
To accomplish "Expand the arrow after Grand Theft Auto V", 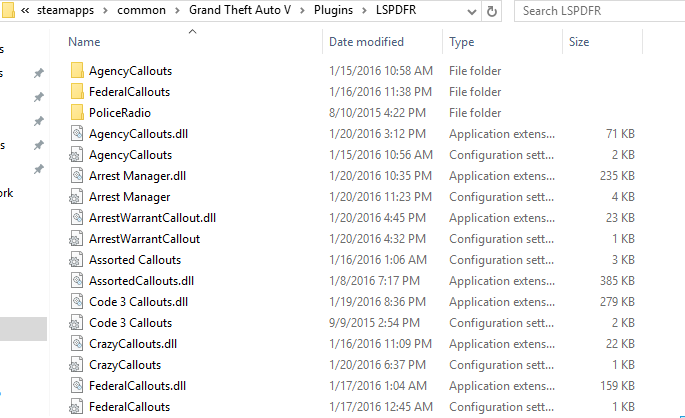I will [302, 10].
